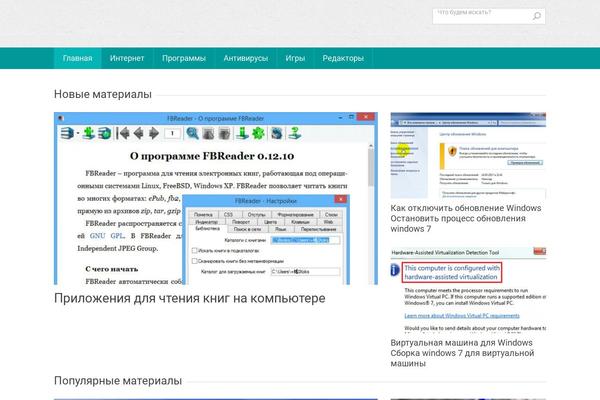Click the green gear settings icon in FBReader

258,133
